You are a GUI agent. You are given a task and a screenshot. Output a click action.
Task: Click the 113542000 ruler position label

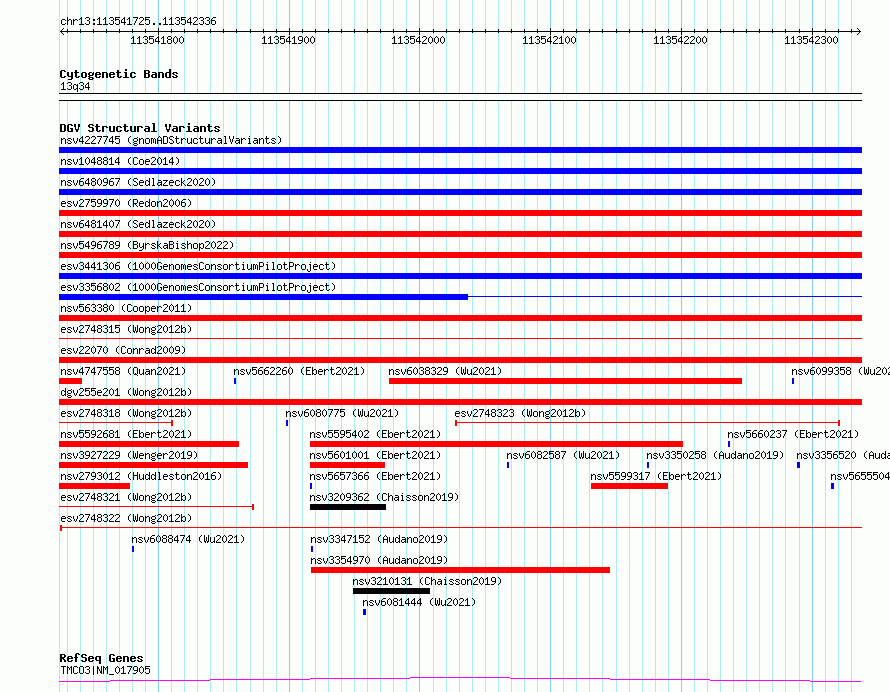click(418, 40)
